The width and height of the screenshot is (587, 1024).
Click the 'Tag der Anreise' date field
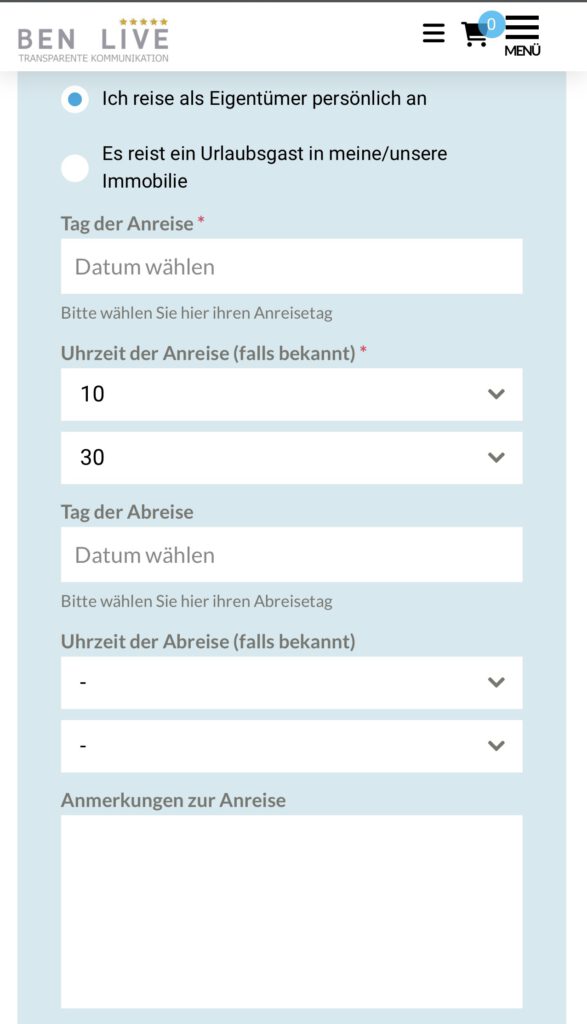tap(291, 266)
